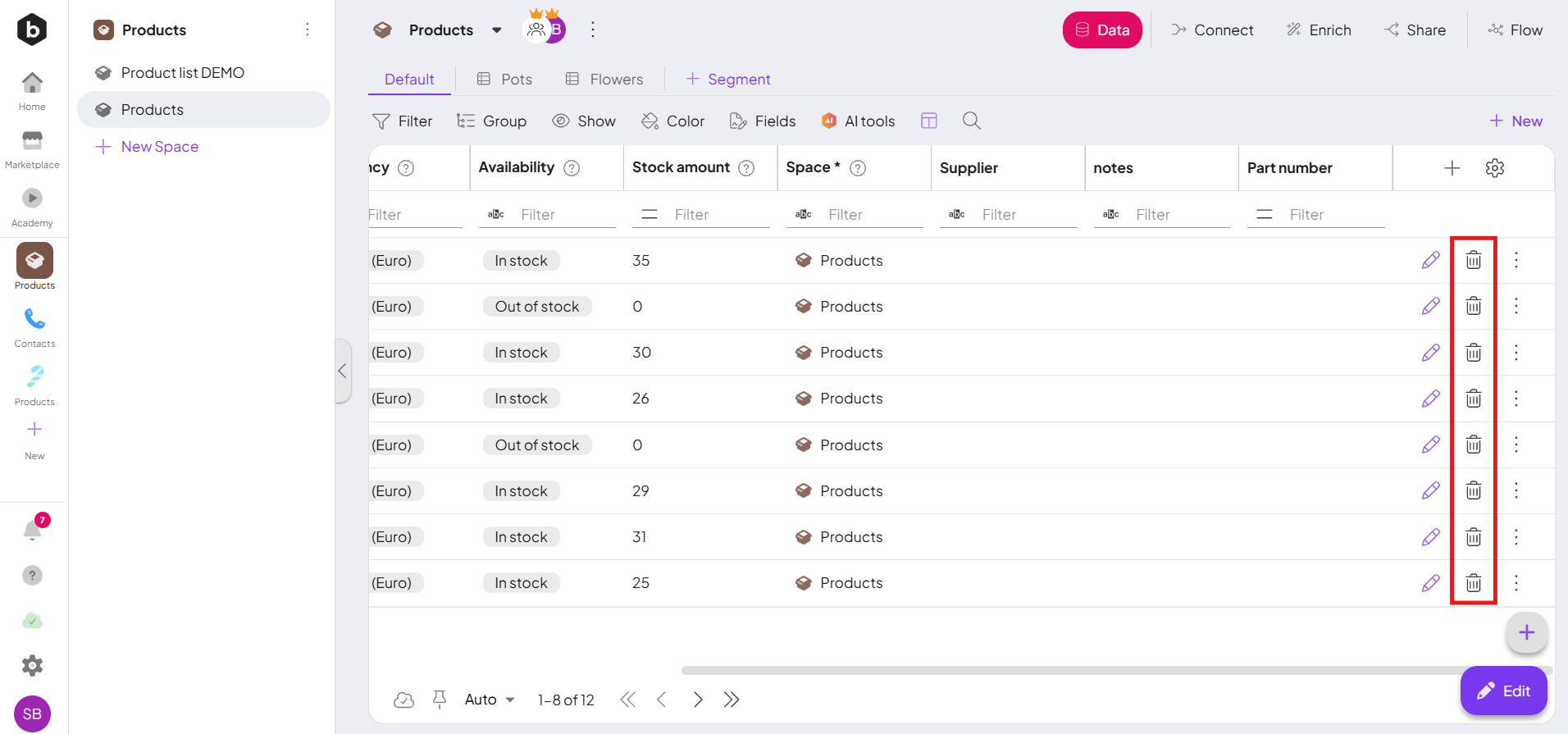
Task: Toggle the Show columns option
Action: tap(584, 121)
